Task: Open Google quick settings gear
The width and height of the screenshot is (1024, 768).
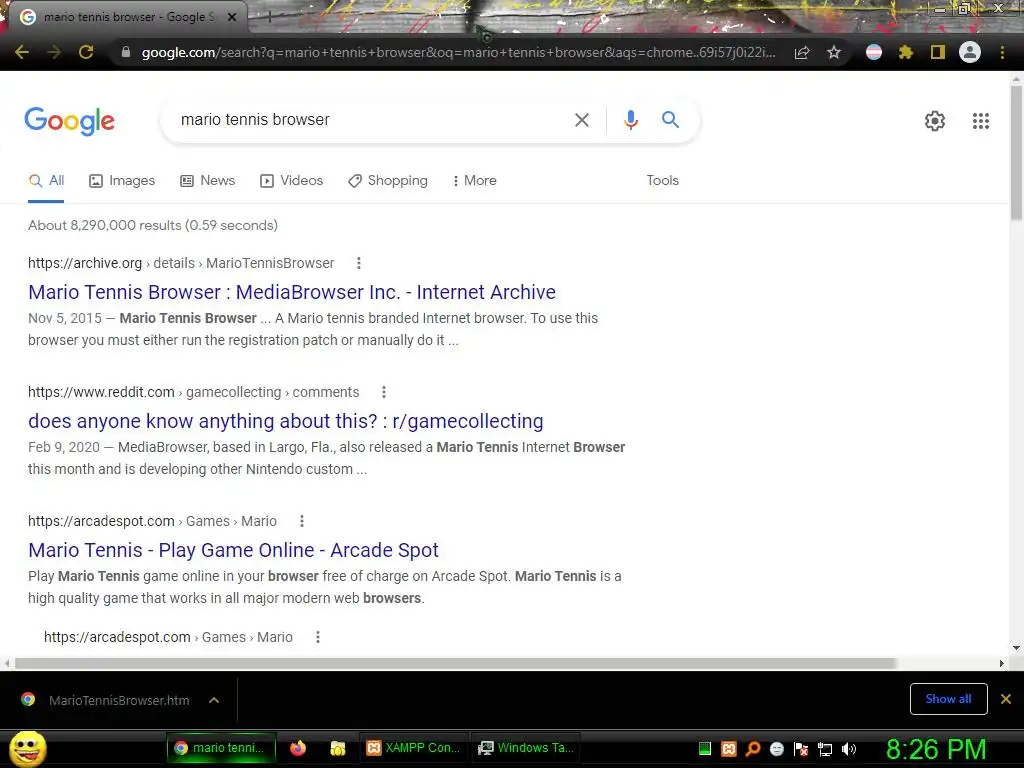Action: 935,121
